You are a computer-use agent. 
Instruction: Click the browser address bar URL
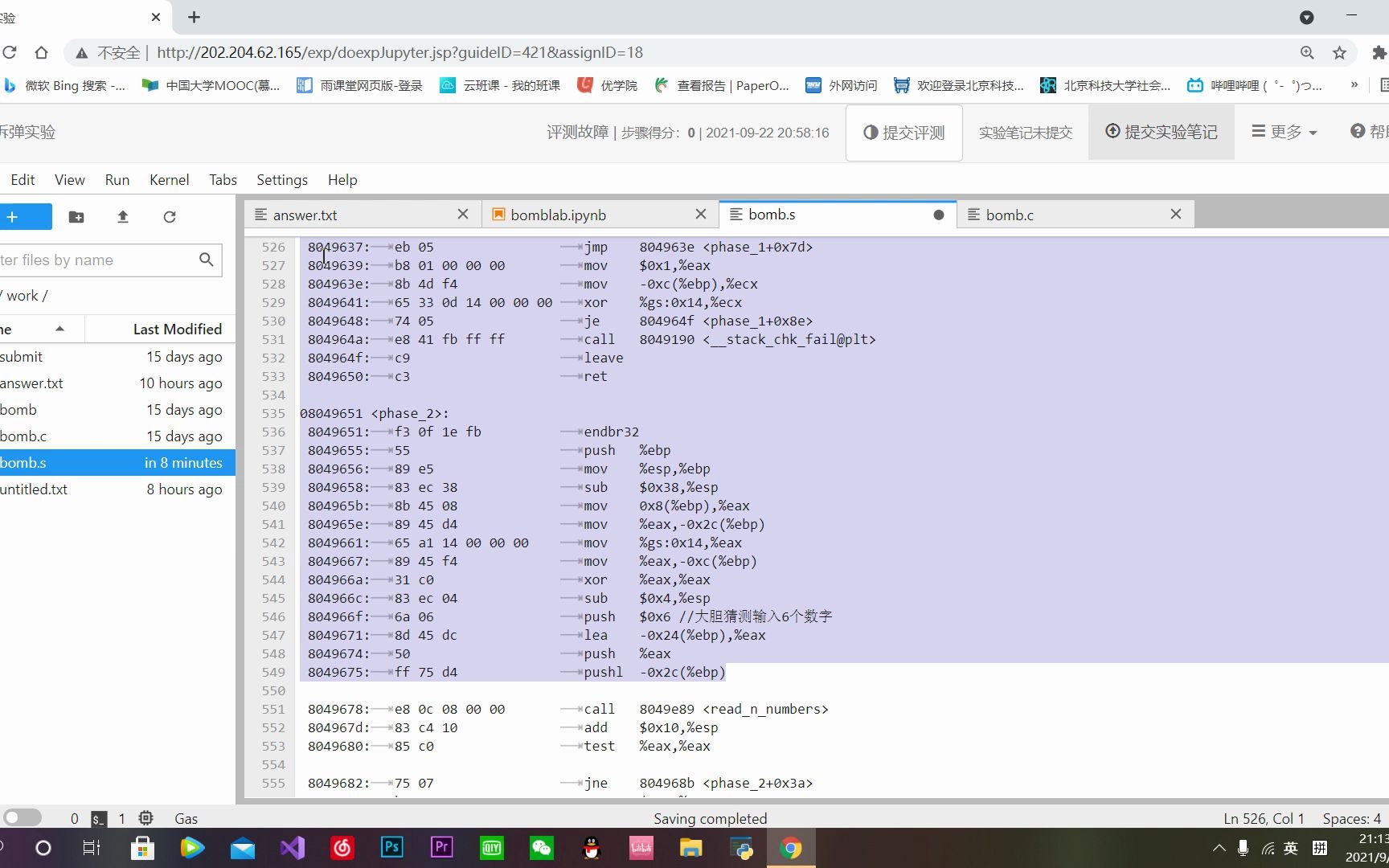click(x=399, y=52)
